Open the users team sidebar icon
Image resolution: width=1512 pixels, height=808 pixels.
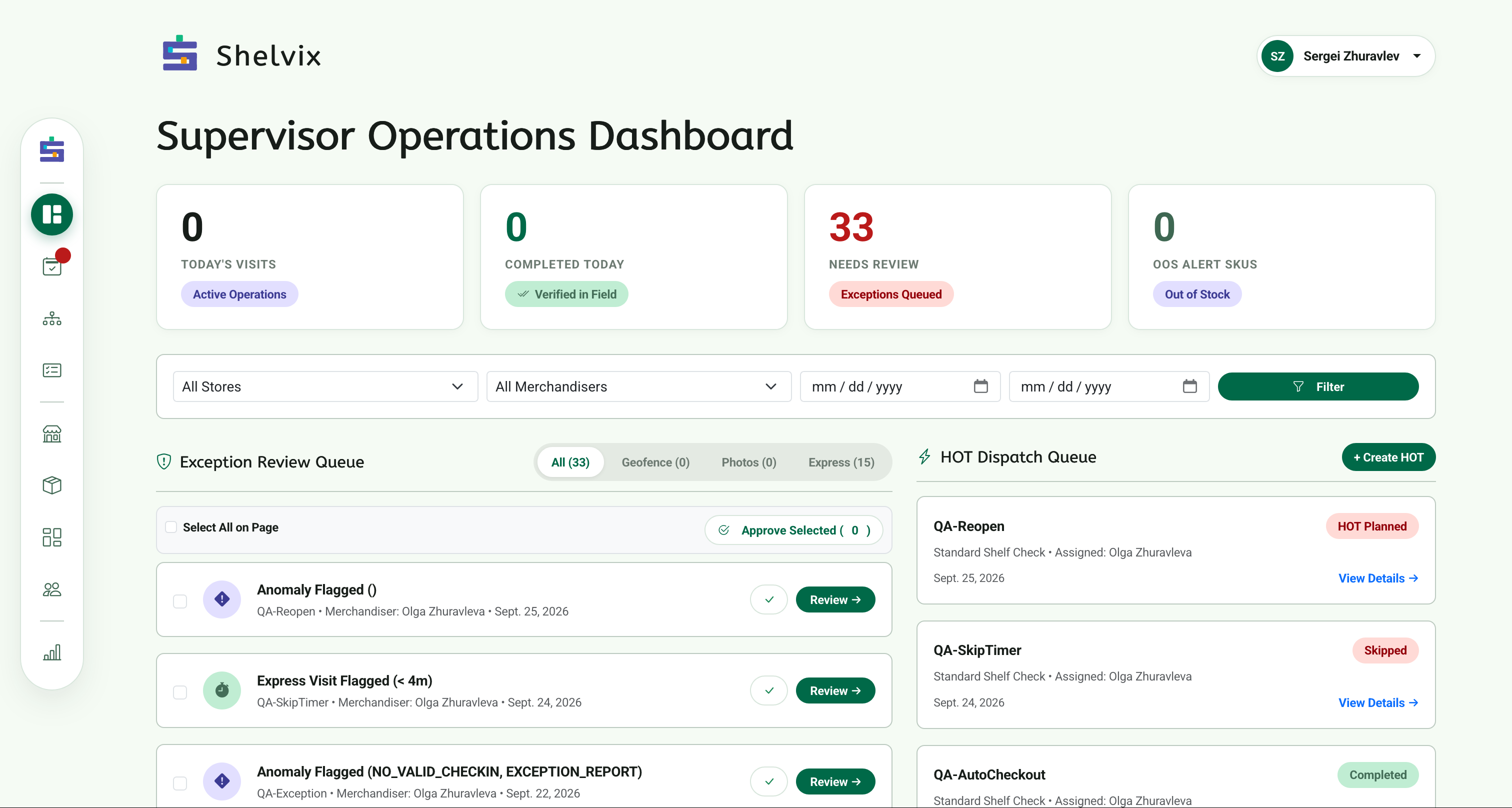pos(51,589)
